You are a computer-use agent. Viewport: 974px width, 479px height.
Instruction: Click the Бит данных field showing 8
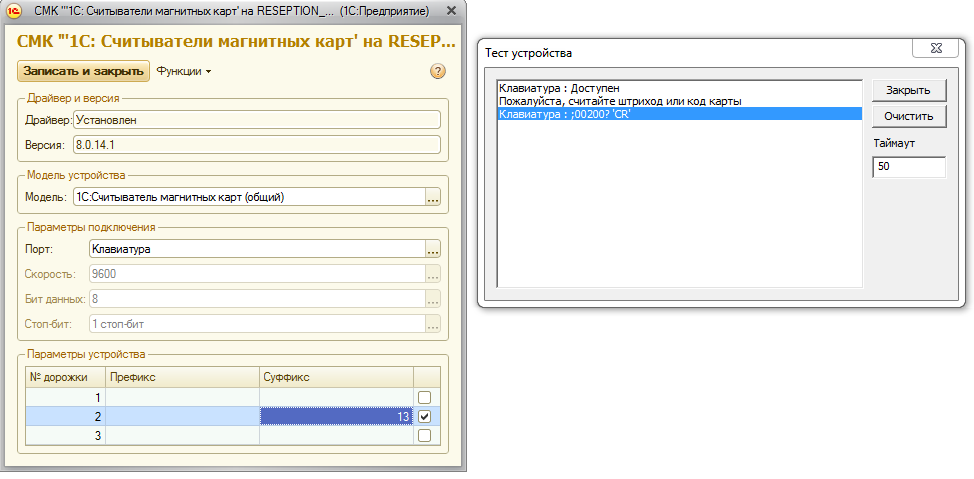(257, 299)
